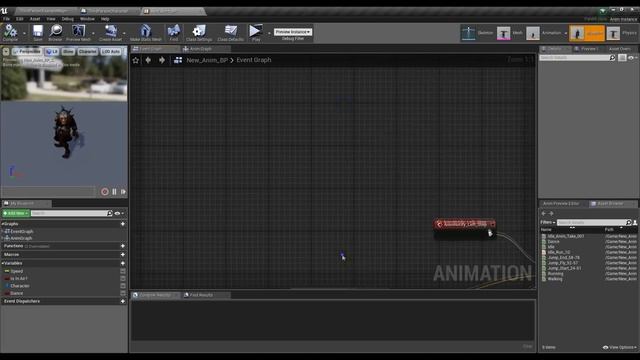Open the File menu

click(7, 19)
